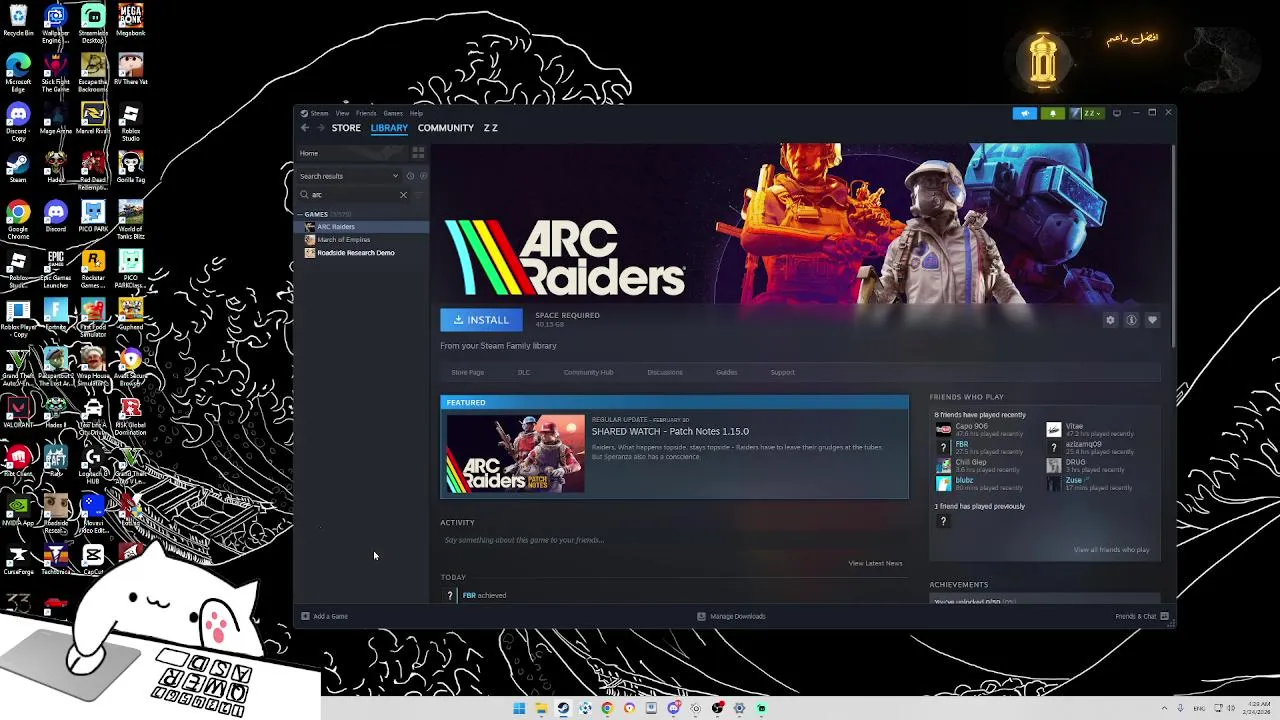Viewport: 1280px width, 720px height.
Task: Click the ready-to-play filter icon
Action: pyautogui.click(x=423, y=176)
